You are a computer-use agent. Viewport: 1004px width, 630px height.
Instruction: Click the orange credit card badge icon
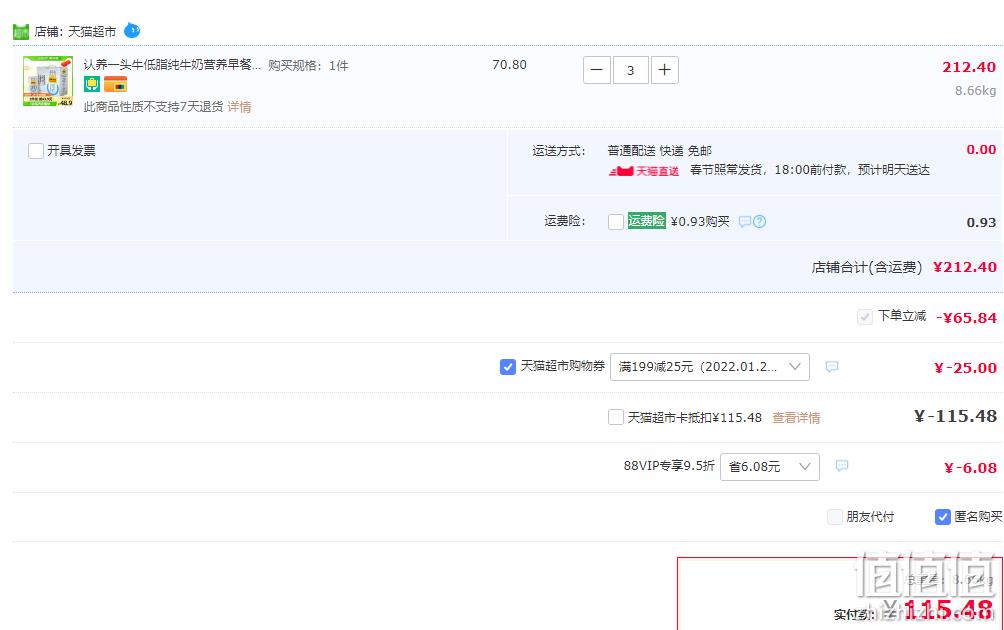[115, 84]
